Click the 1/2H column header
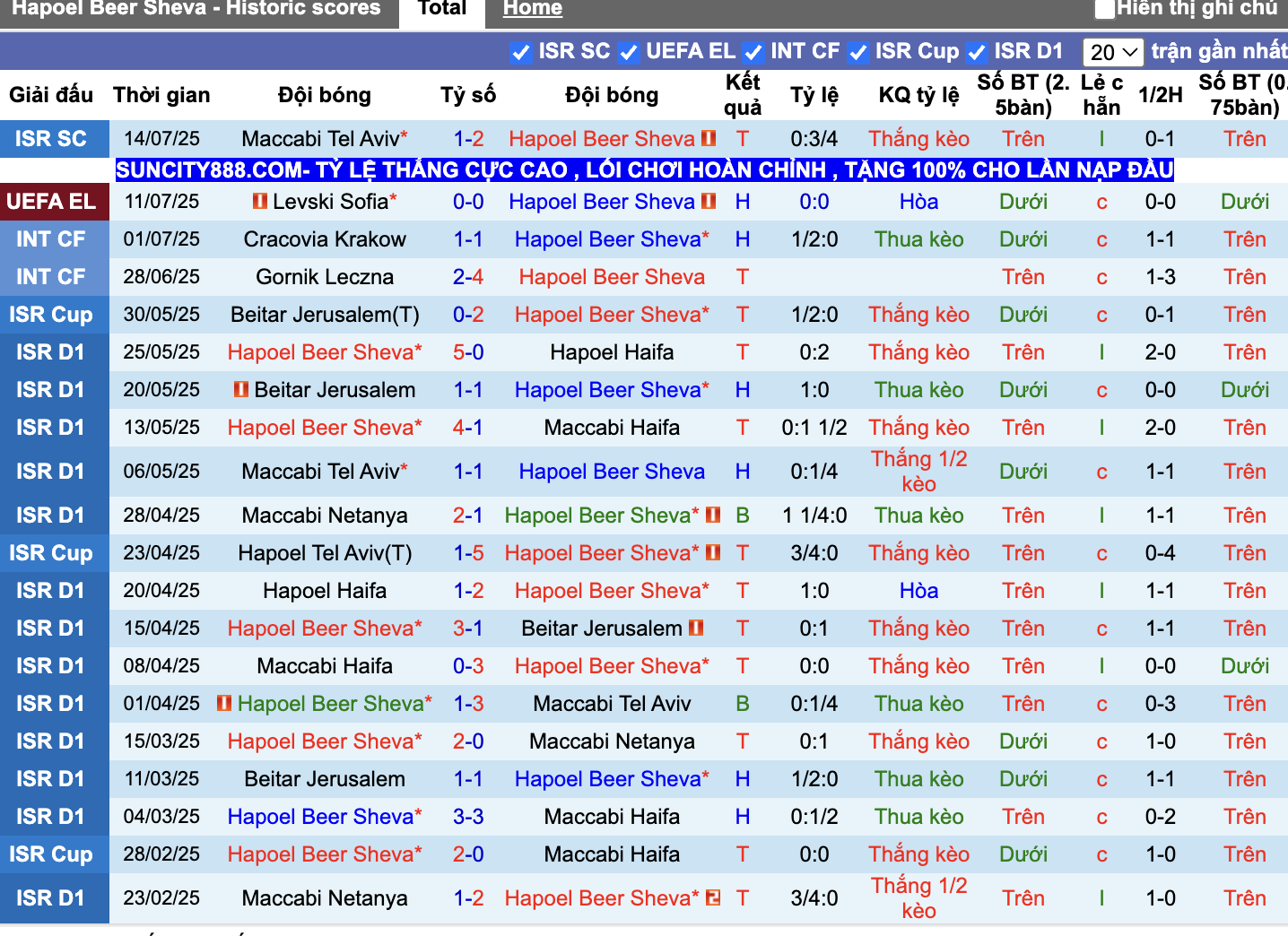This screenshot has height=936, width=1288. pos(1160,95)
